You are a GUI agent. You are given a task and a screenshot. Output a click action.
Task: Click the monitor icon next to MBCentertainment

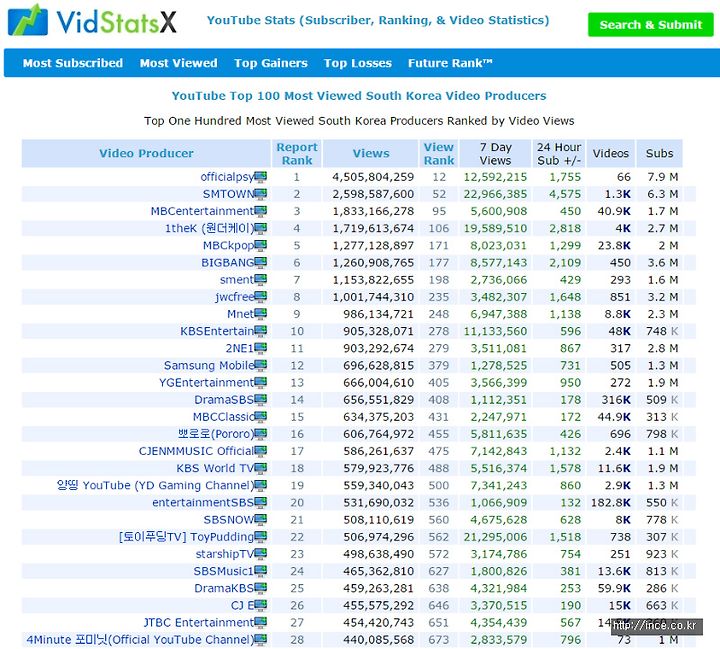click(x=260, y=211)
